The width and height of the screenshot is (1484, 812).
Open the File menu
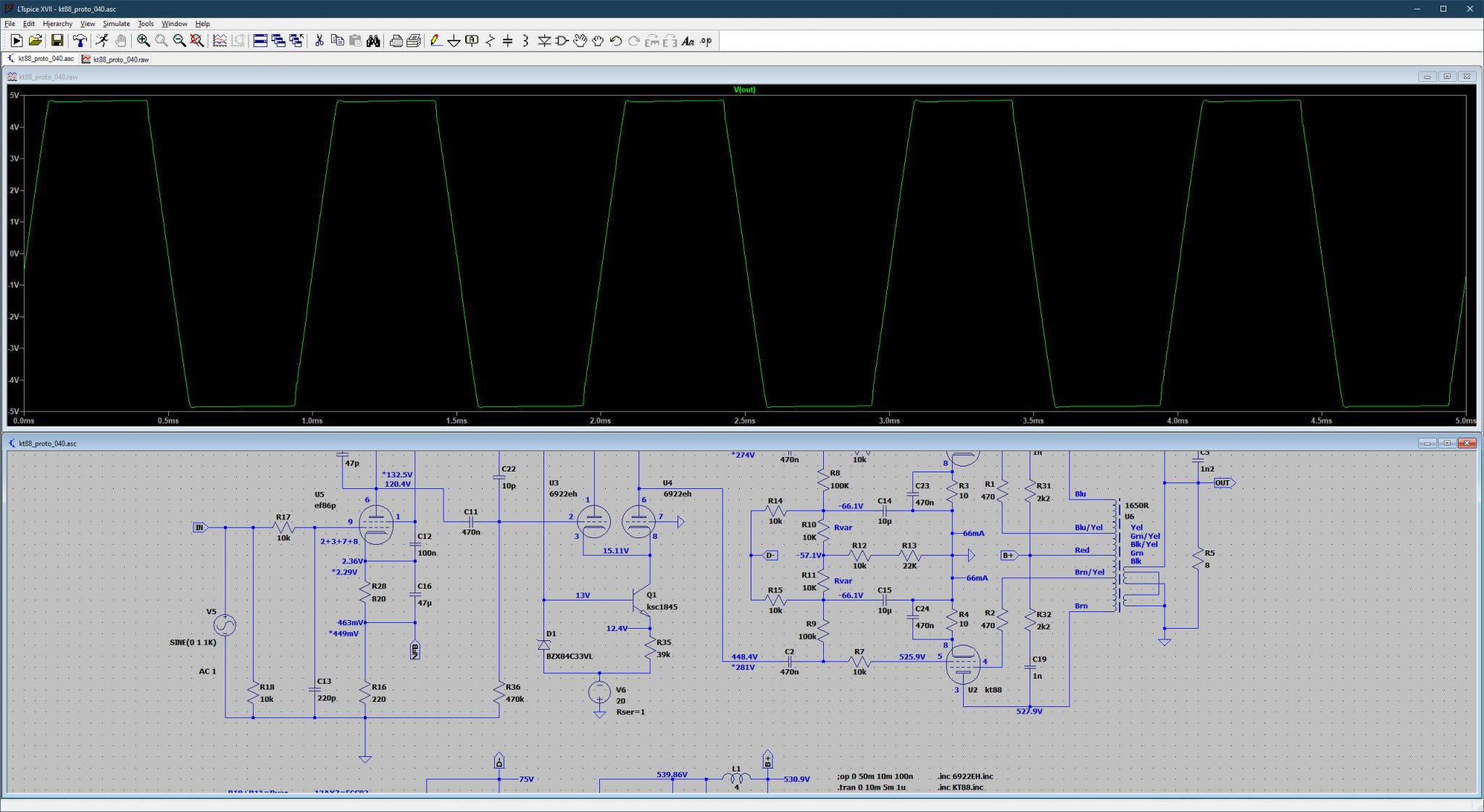(x=9, y=24)
